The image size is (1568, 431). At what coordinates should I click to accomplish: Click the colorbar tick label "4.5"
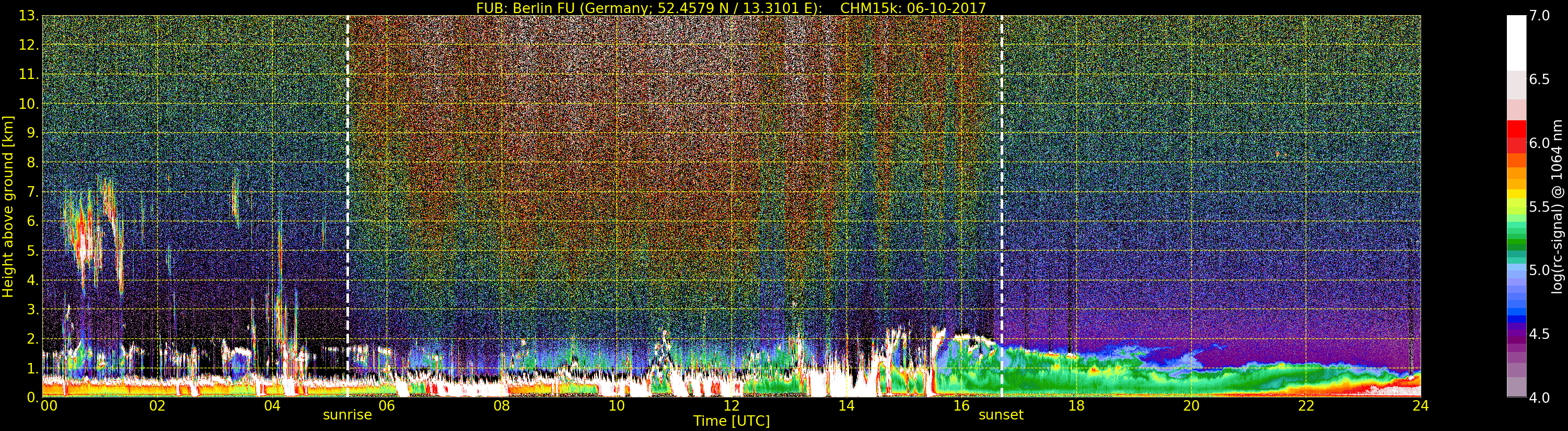(x=1539, y=334)
